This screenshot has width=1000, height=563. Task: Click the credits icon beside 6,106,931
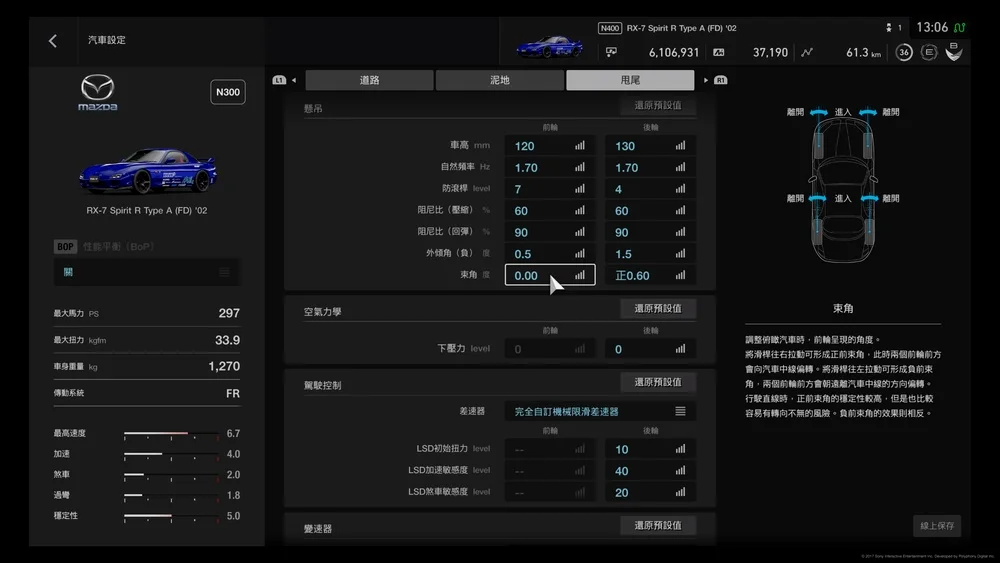[611, 52]
